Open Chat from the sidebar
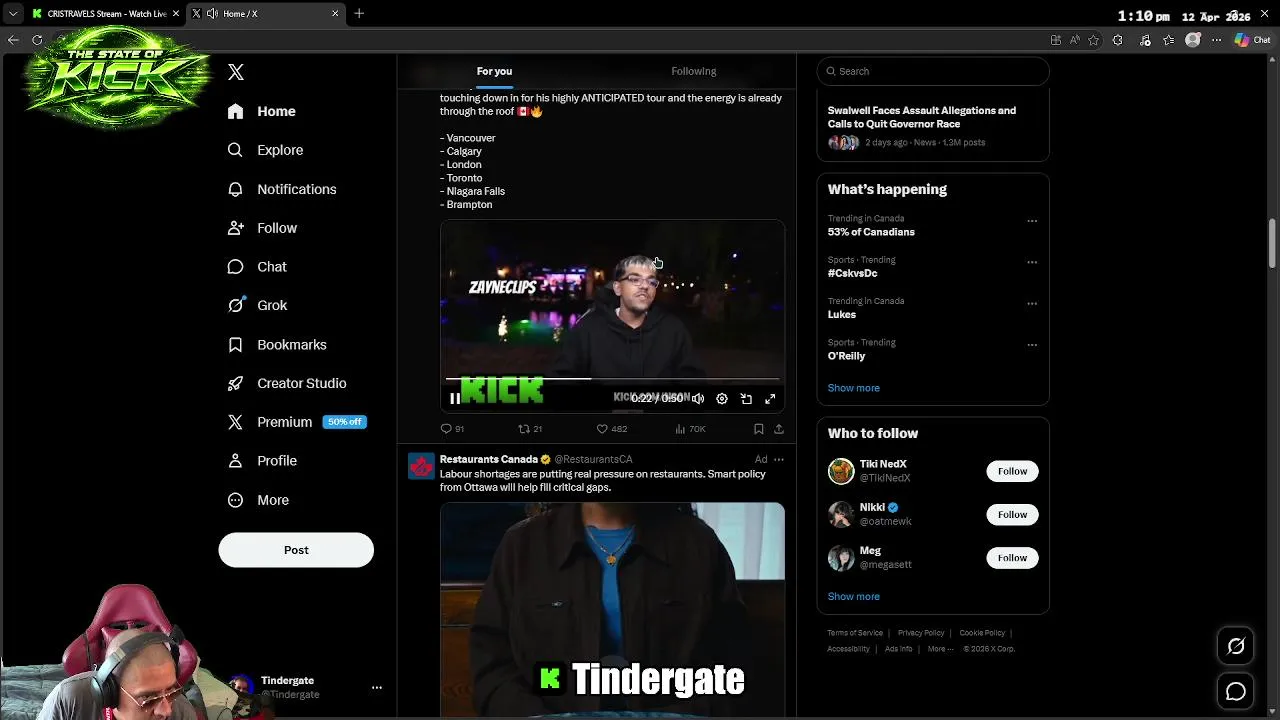This screenshot has height=720, width=1280. [258, 267]
